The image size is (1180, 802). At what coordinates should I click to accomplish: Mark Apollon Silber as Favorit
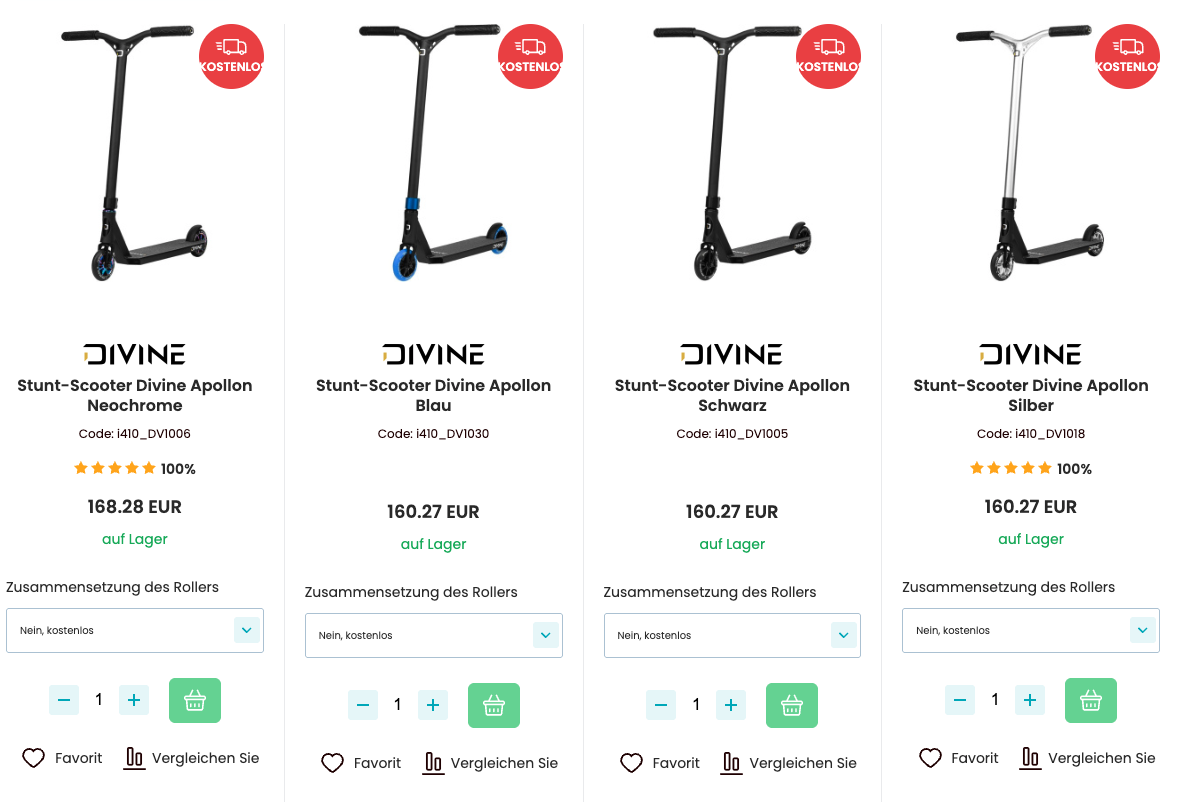coord(959,758)
